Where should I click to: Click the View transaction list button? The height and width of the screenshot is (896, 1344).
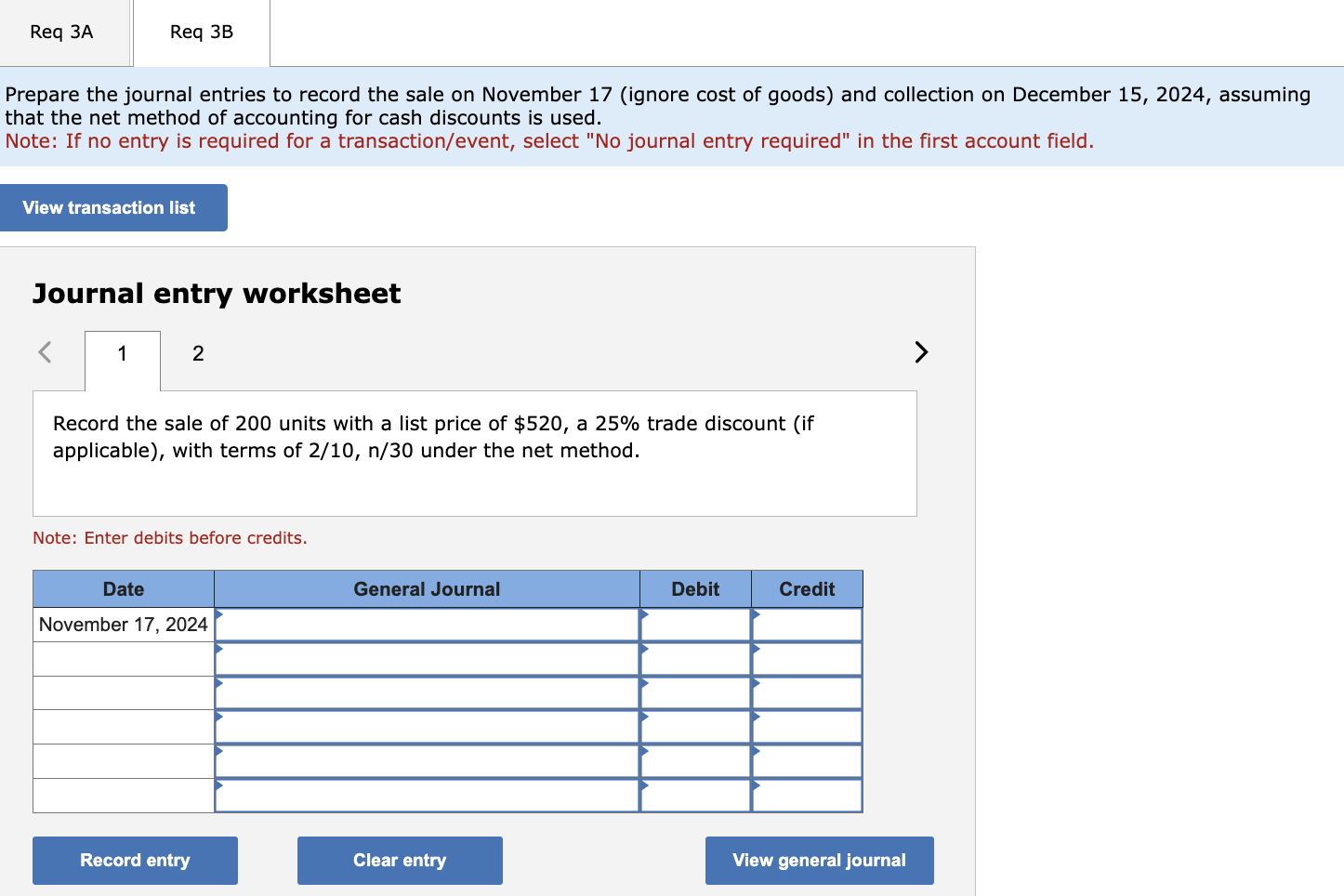[x=113, y=207]
